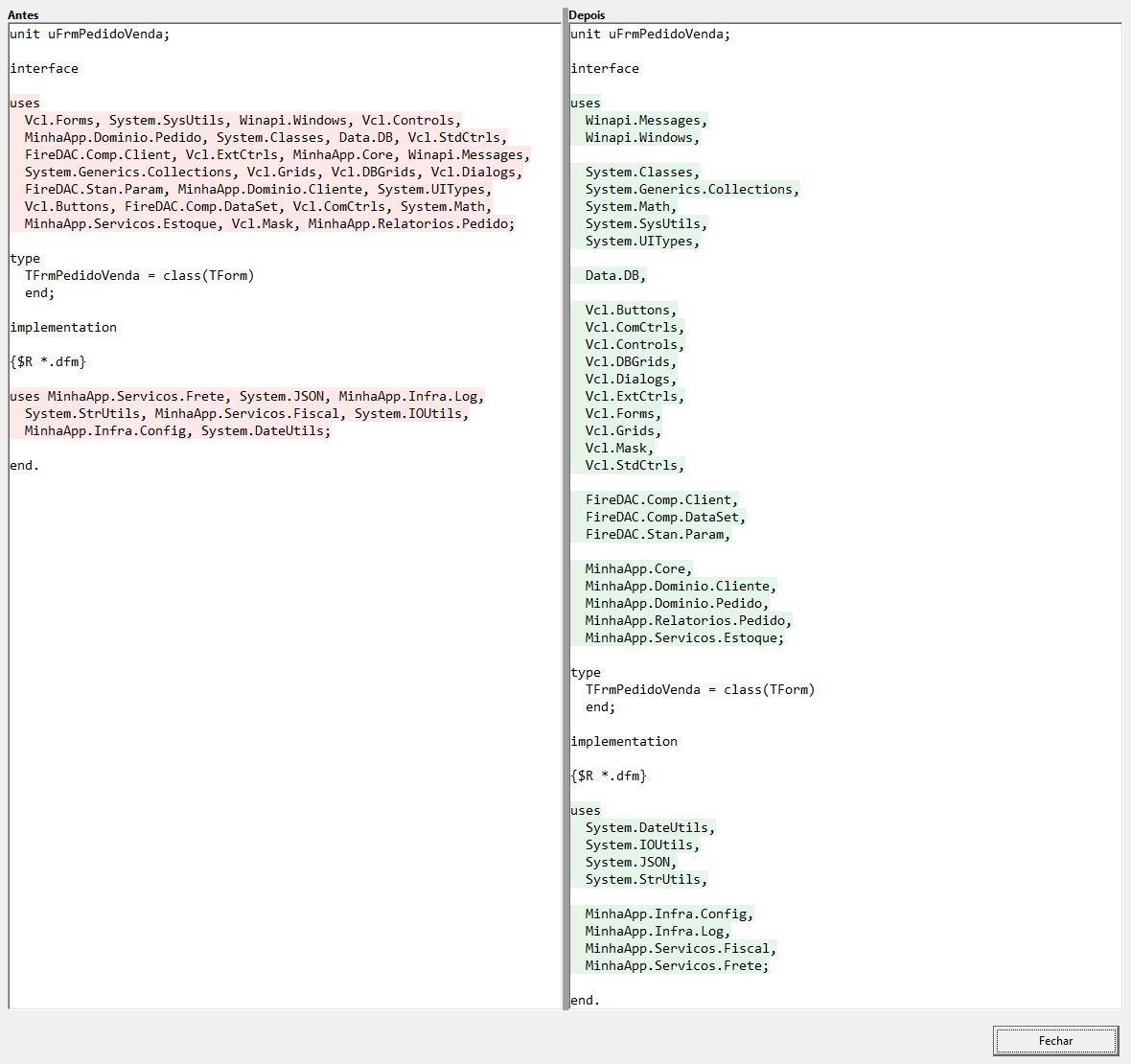Click the "Data.DB," line in Depois pane
Image resolution: width=1131 pixels, height=1064 pixels.
click(615, 275)
